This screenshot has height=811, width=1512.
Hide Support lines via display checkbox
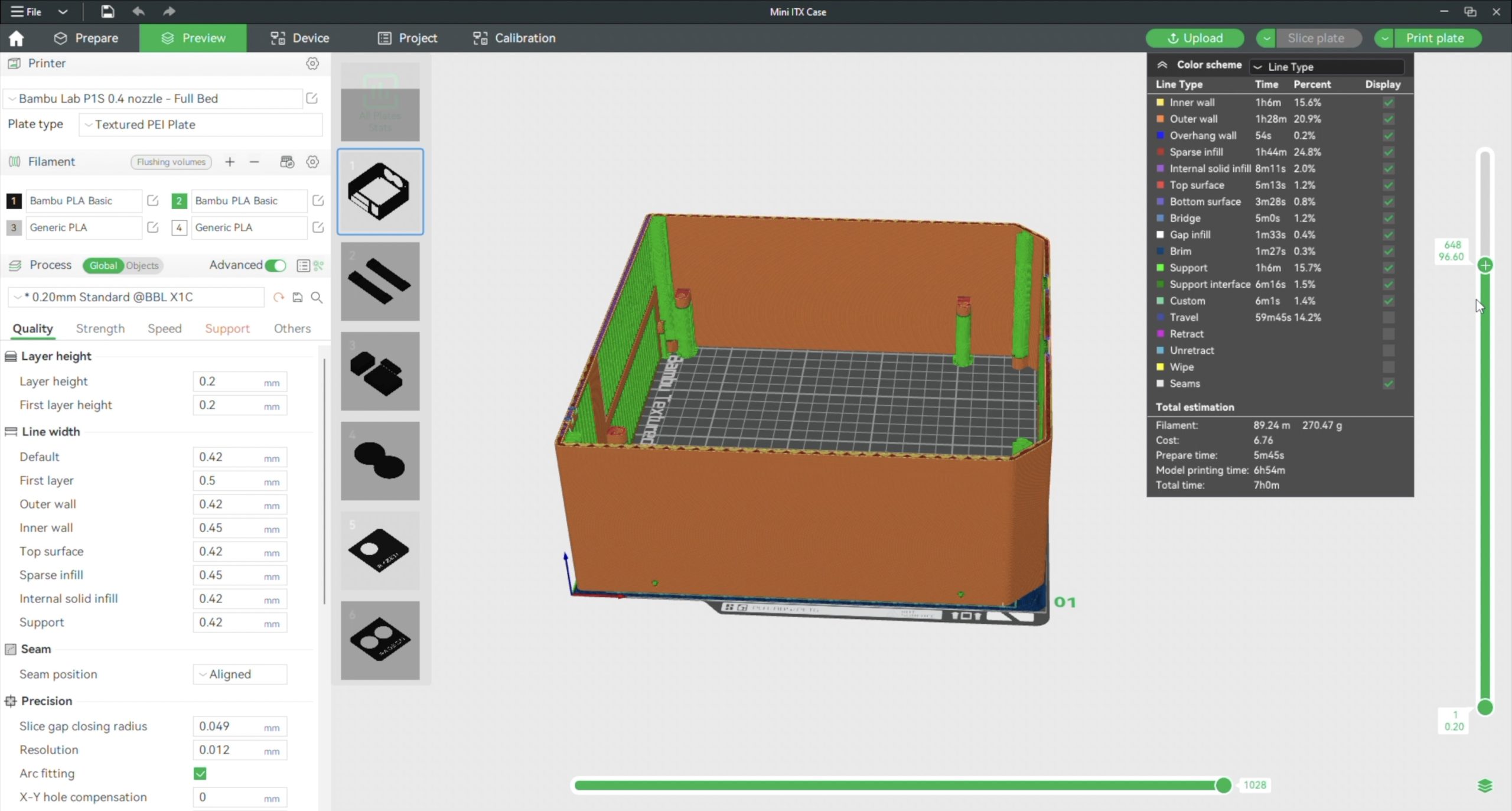pos(1388,268)
